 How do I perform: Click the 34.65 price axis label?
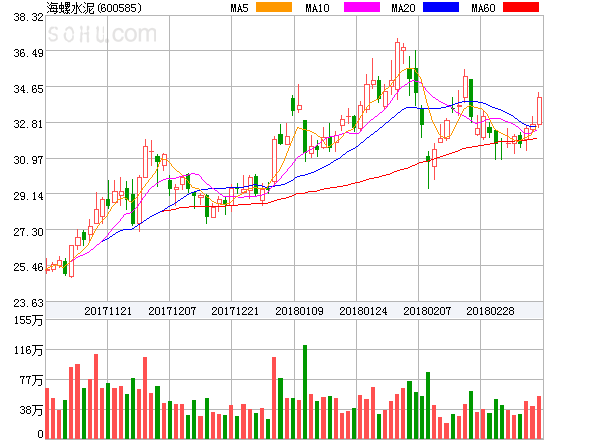coord(28,90)
